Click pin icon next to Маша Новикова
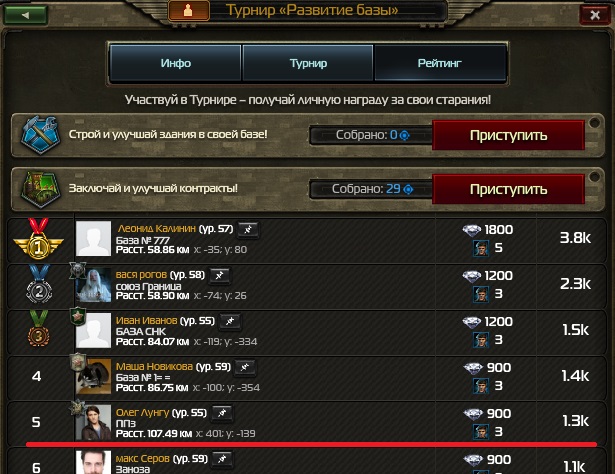Image resolution: width=615 pixels, height=474 pixels. [245, 367]
